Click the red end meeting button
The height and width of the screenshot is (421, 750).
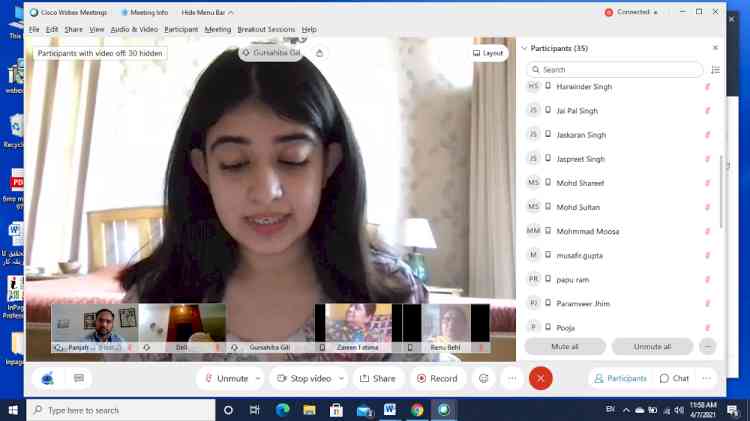(540, 379)
